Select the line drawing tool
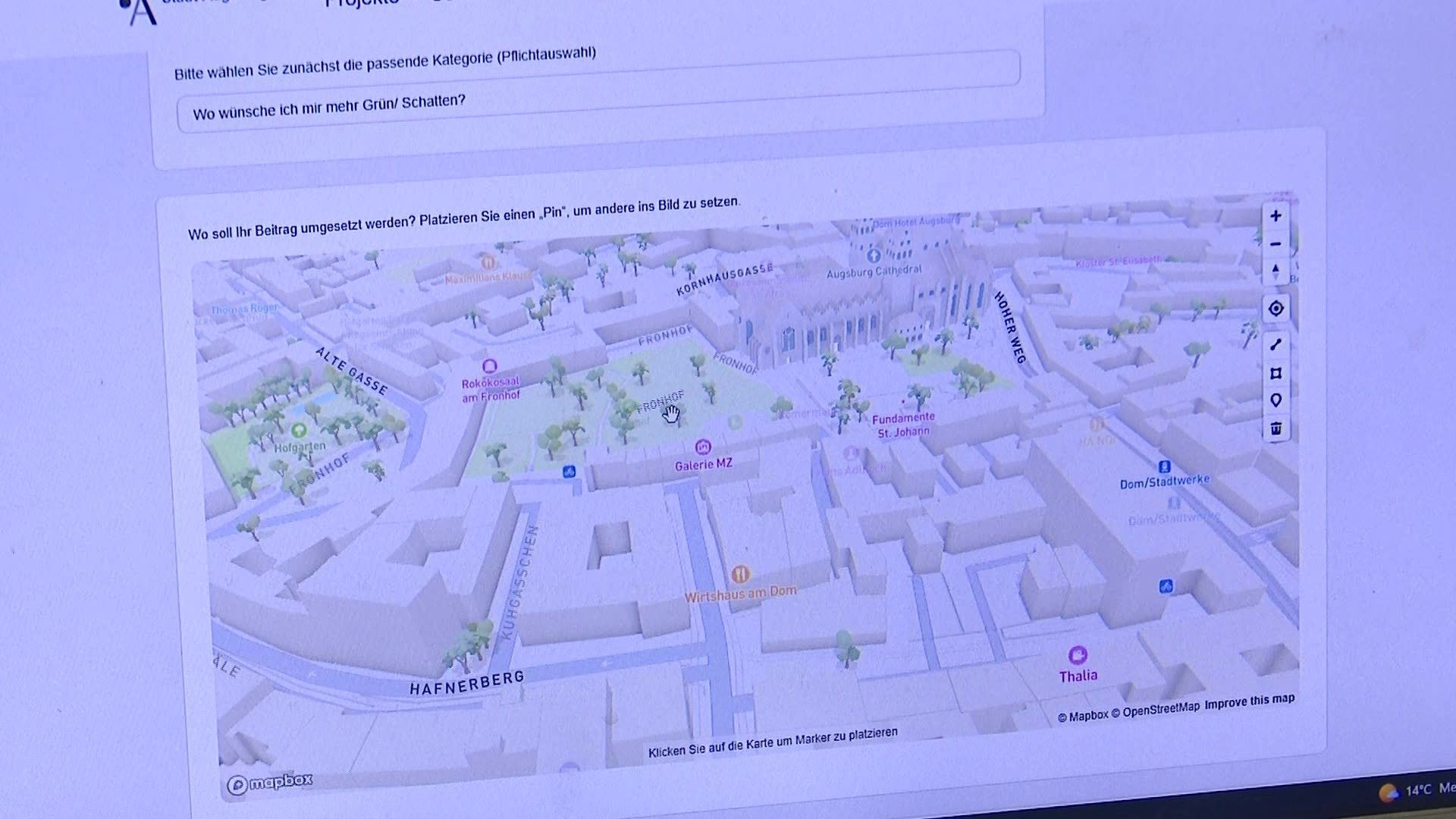This screenshot has height=819, width=1456. pos(1276,344)
